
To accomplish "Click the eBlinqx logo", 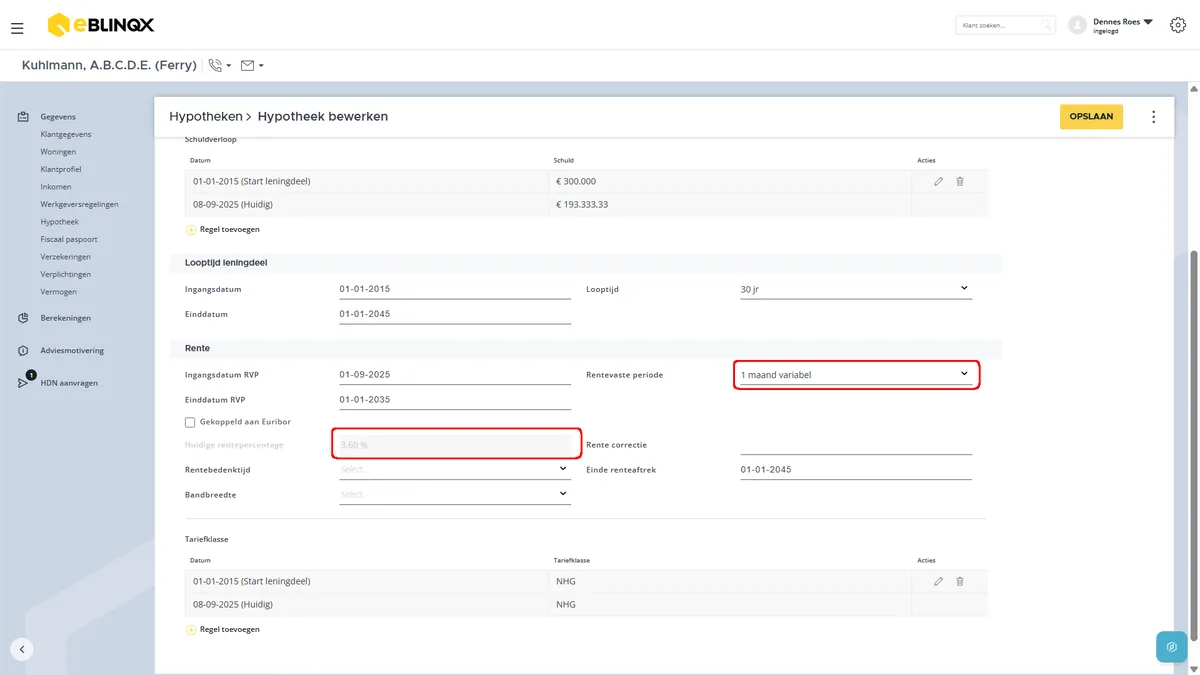I will (x=101, y=25).
